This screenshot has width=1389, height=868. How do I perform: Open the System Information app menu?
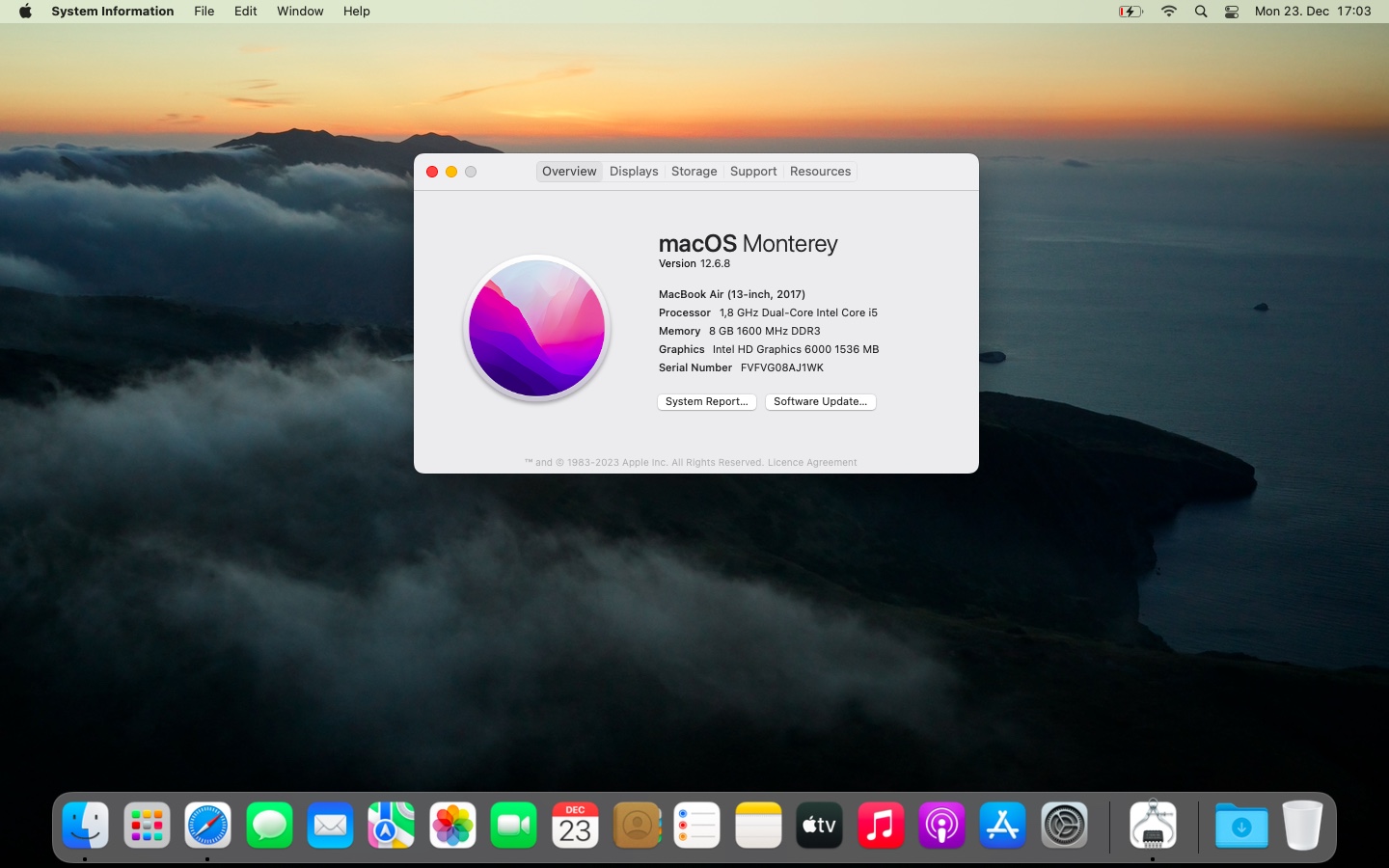113,12
